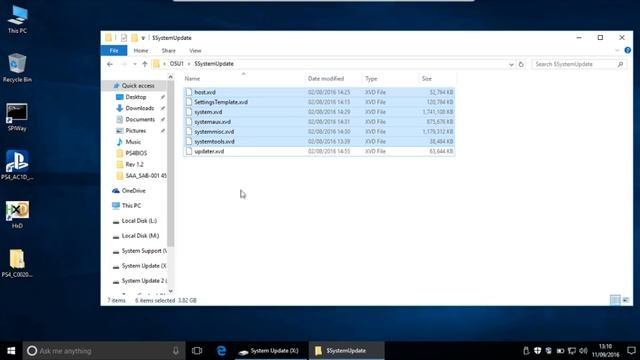
Task: Select the systemmisc.xvd file
Action: [x=319, y=131]
